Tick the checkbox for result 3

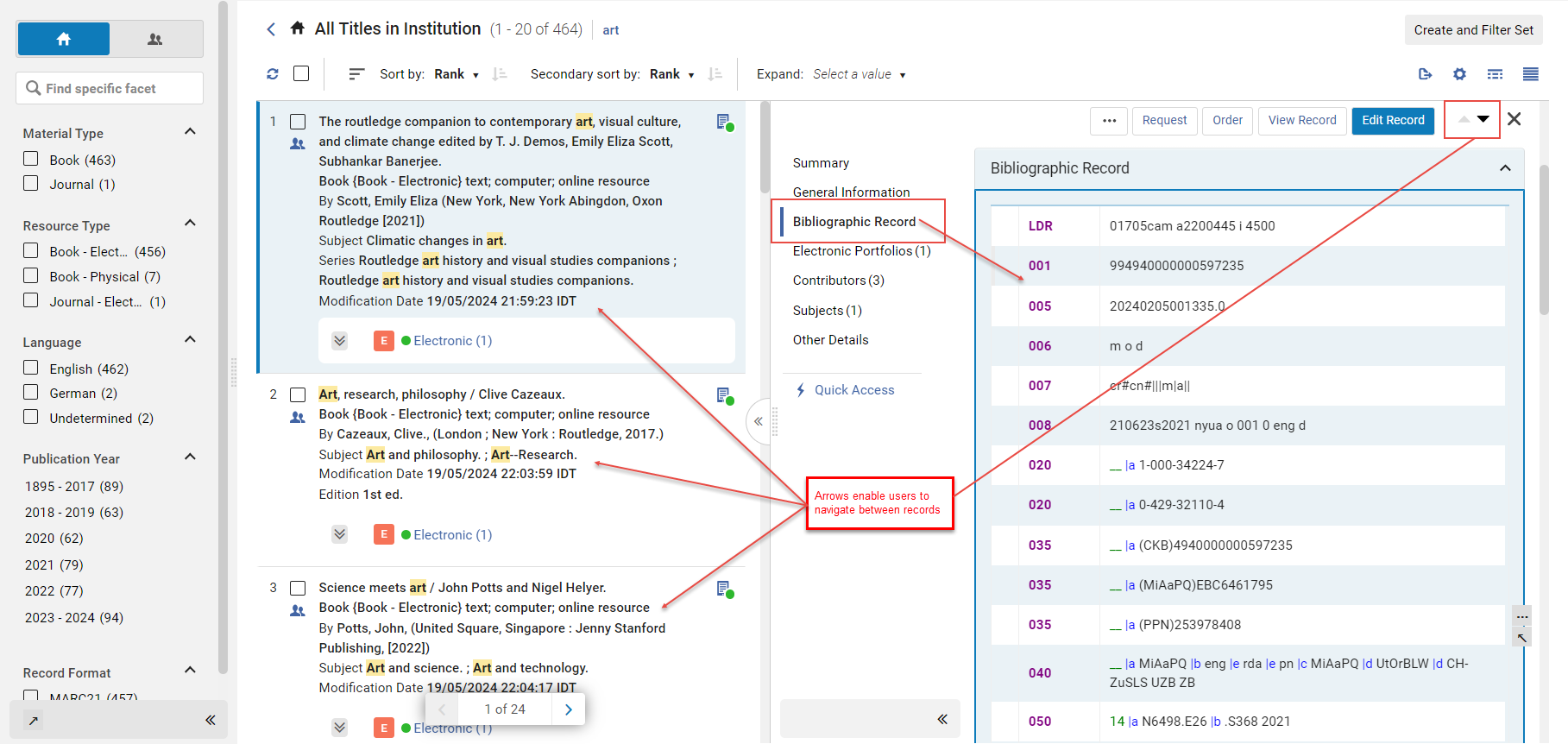click(x=298, y=588)
